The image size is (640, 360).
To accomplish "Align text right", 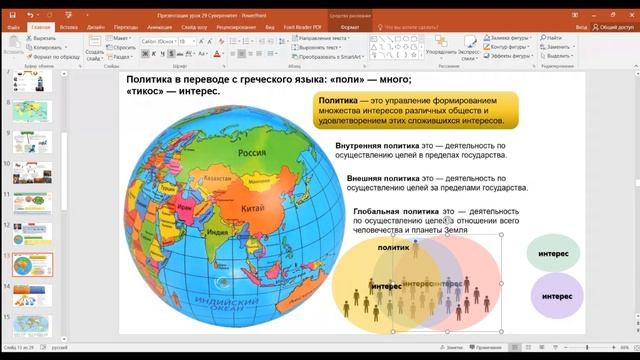I will (250, 54).
